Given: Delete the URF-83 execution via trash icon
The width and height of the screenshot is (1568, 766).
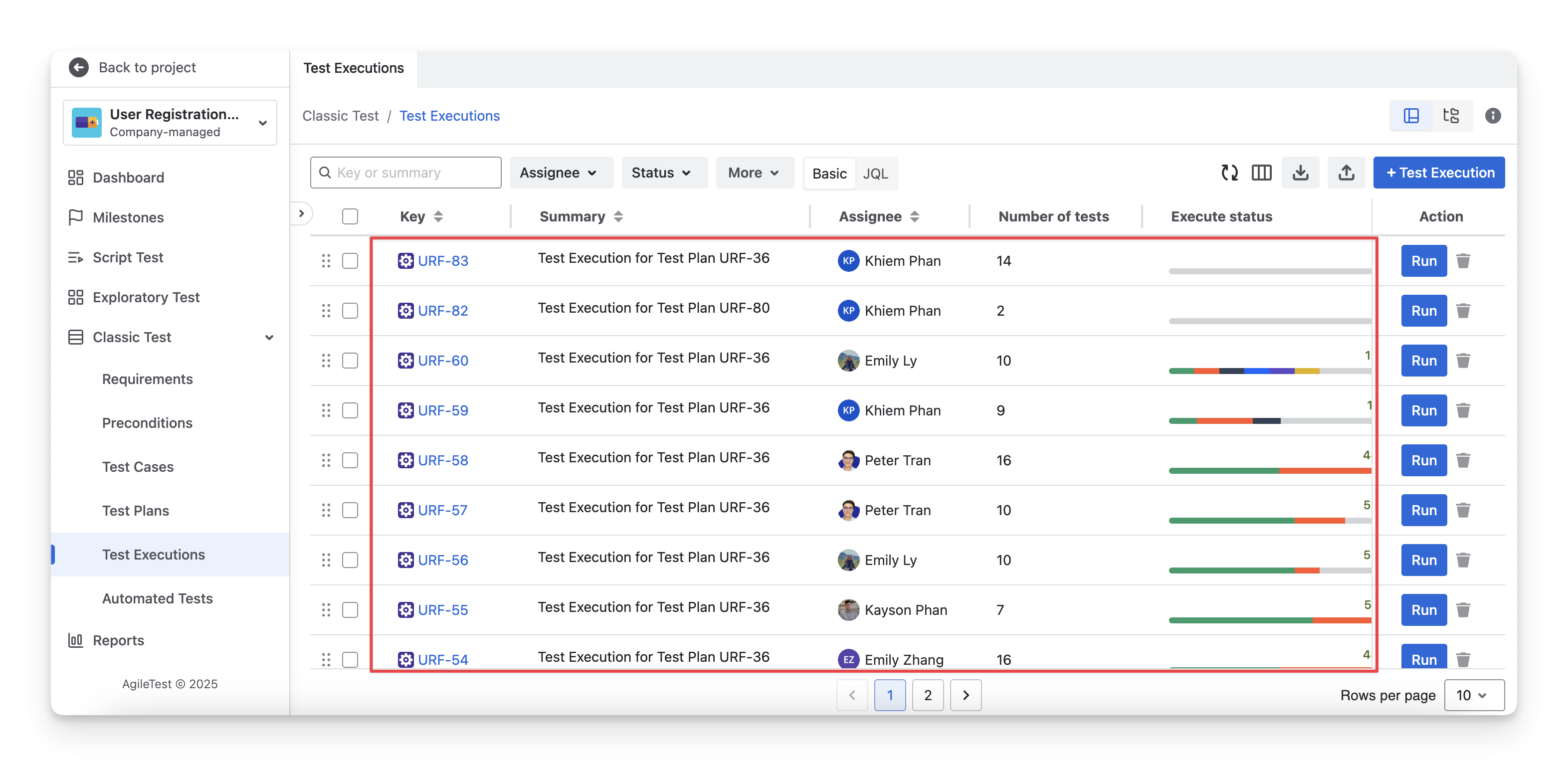Looking at the screenshot, I should (1463, 261).
